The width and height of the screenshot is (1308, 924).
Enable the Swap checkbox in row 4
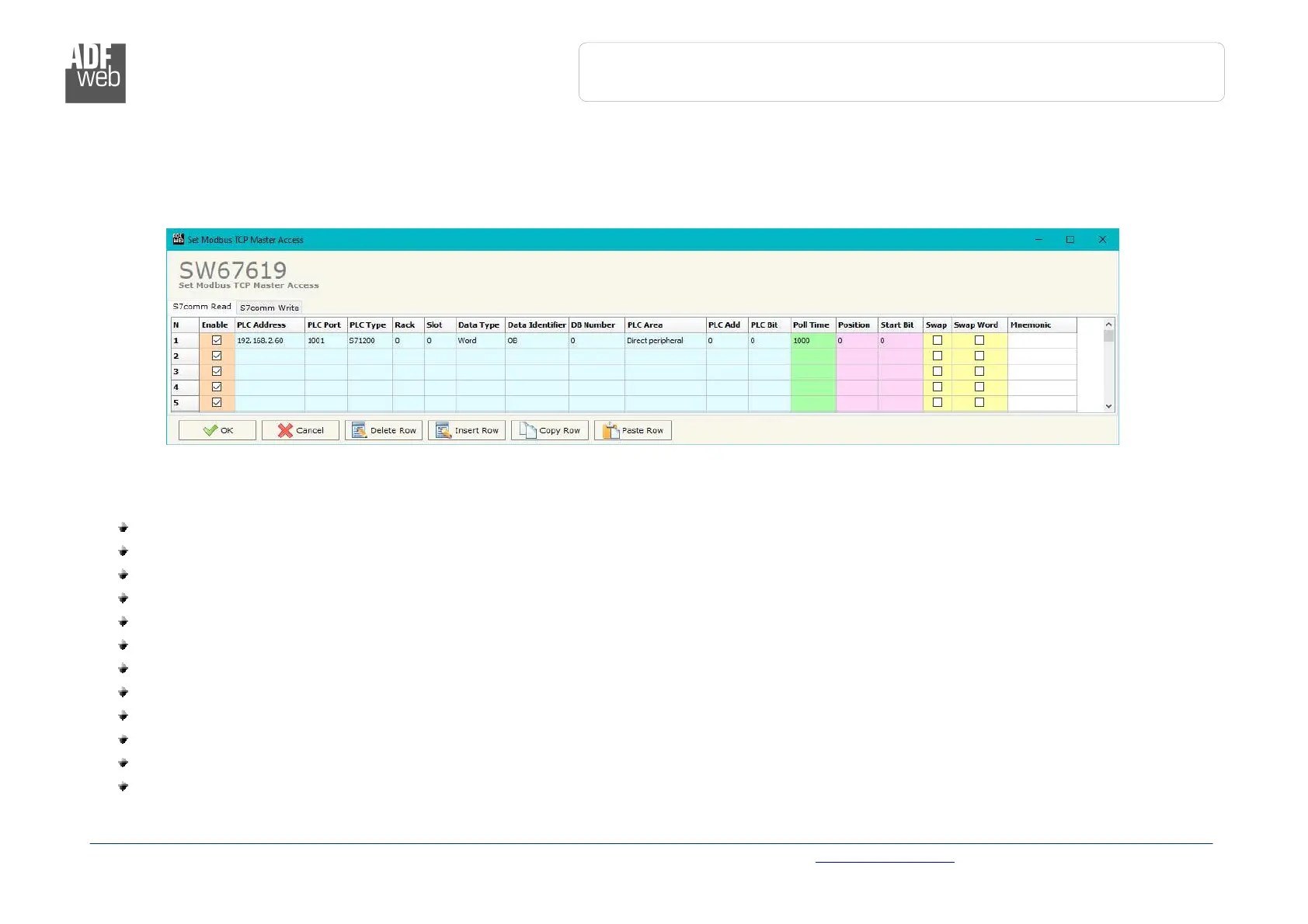point(938,387)
